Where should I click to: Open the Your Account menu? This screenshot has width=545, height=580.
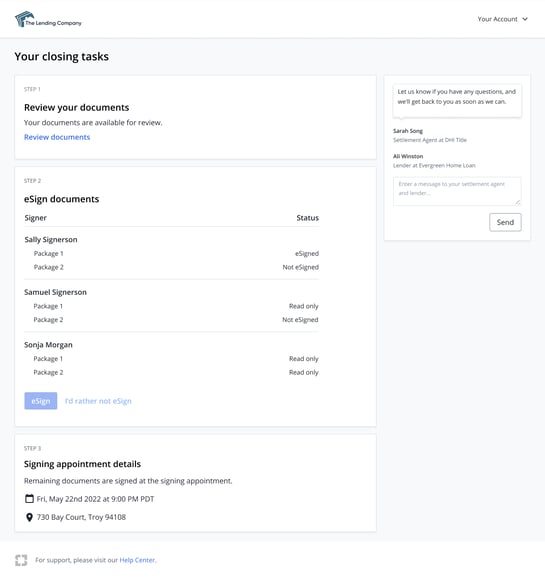502,19
